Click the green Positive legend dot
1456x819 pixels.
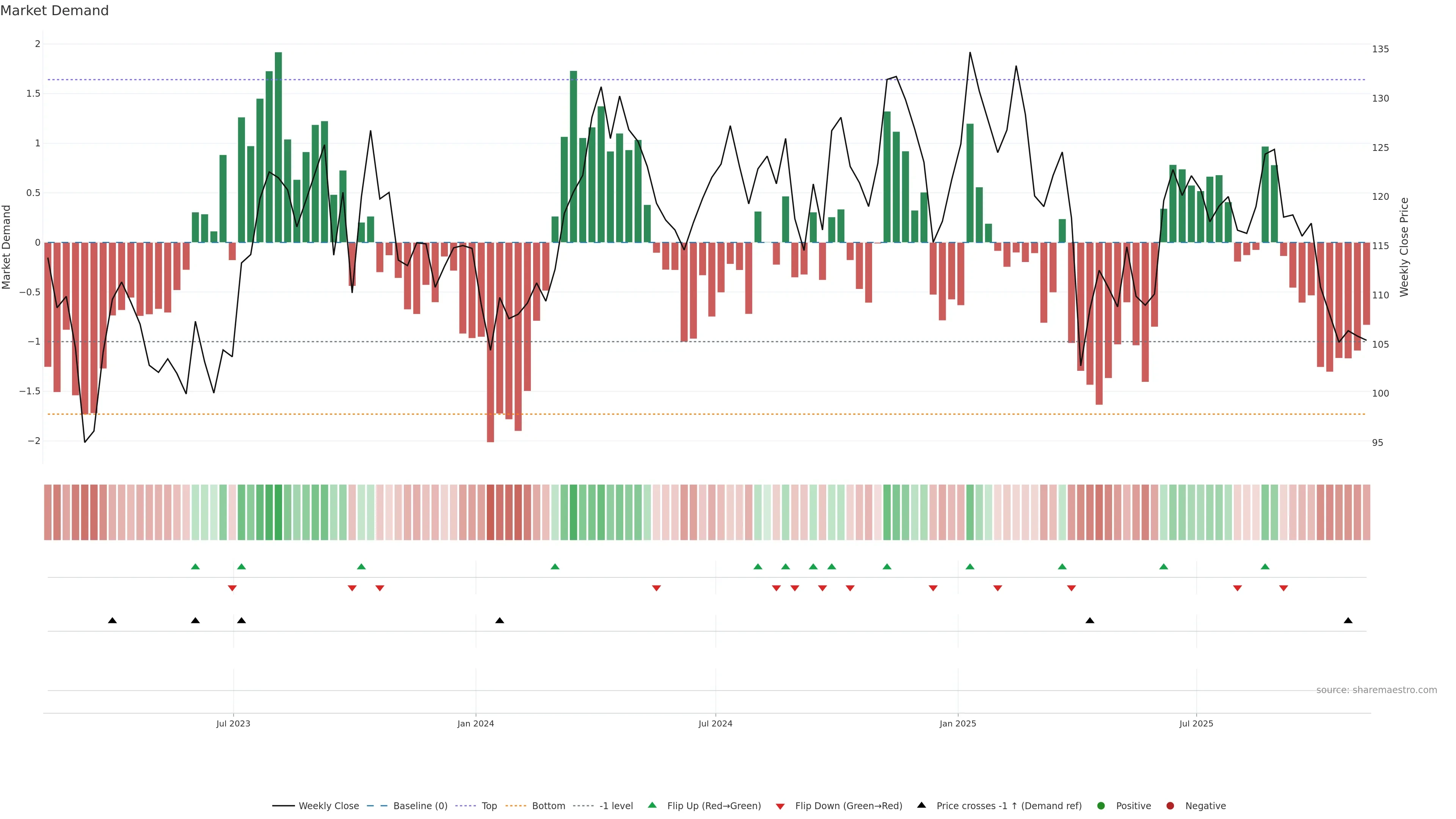[1100, 805]
